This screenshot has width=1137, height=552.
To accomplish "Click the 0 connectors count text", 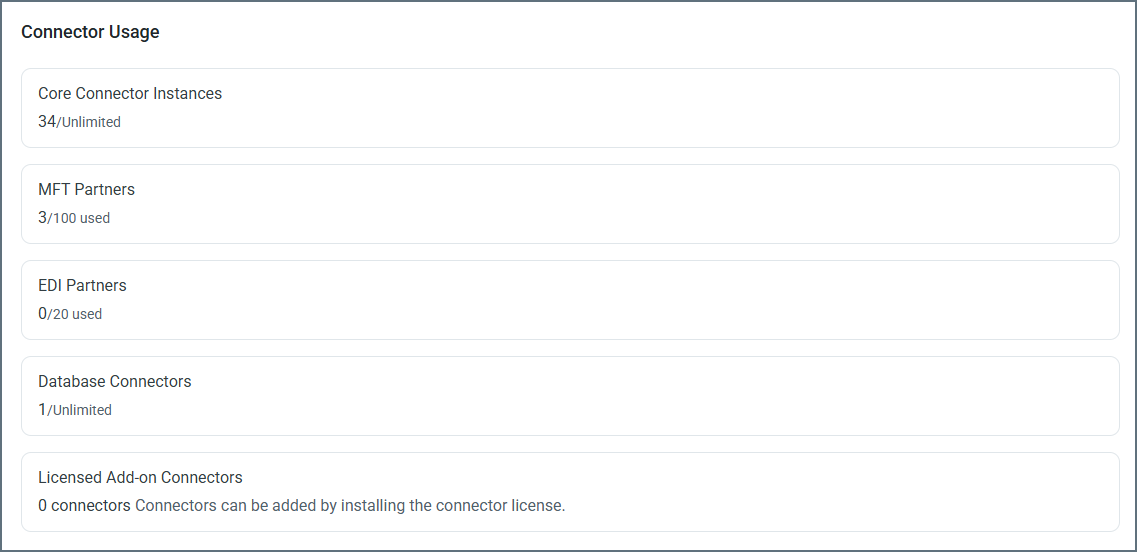I will pyautogui.click(x=84, y=506).
